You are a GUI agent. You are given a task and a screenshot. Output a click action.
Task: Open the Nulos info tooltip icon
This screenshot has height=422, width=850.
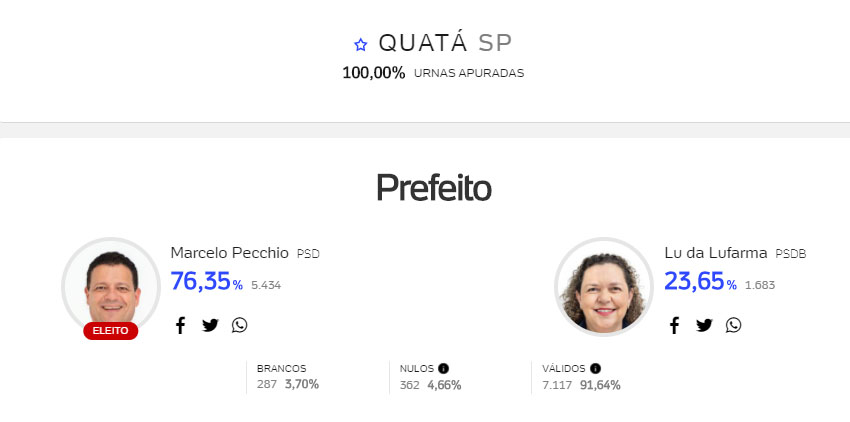(443, 369)
